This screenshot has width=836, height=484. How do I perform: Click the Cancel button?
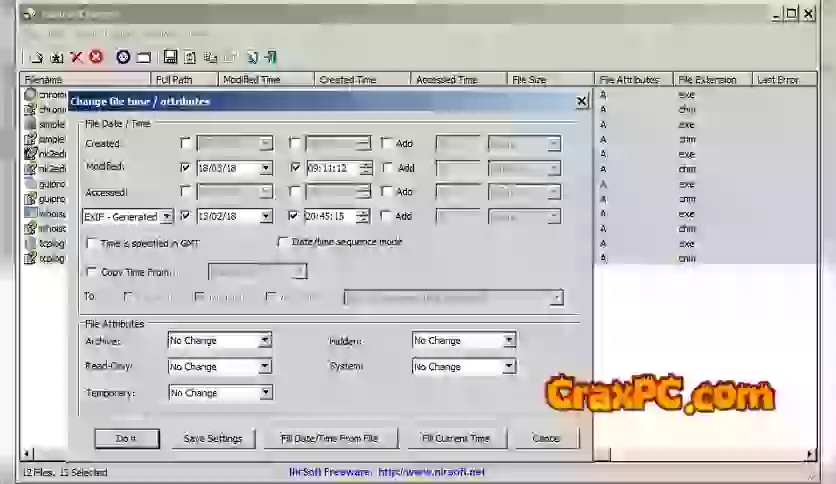(x=546, y=438)
